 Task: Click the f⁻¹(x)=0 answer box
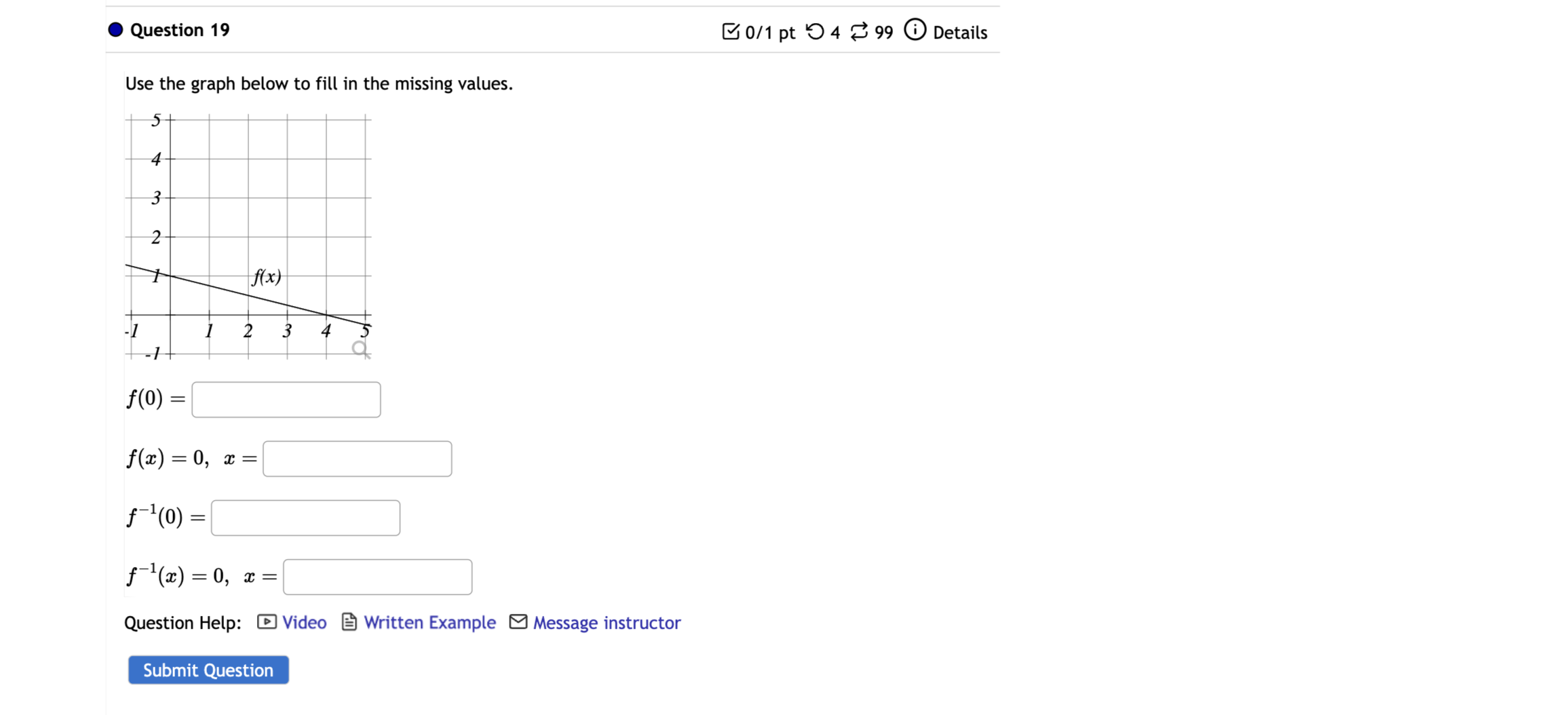click(x=377, y=576)
